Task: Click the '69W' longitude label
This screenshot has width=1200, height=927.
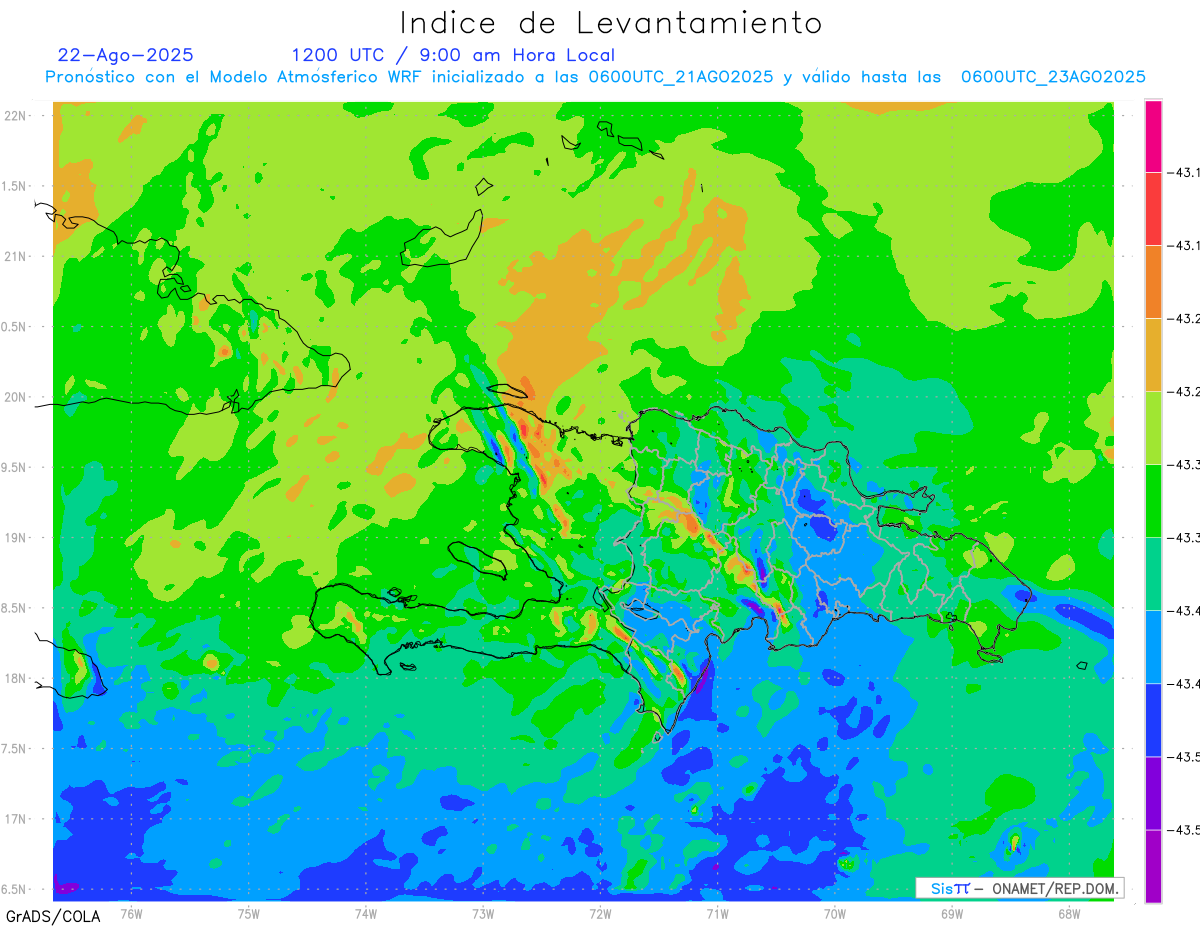Action: [952, 913]
